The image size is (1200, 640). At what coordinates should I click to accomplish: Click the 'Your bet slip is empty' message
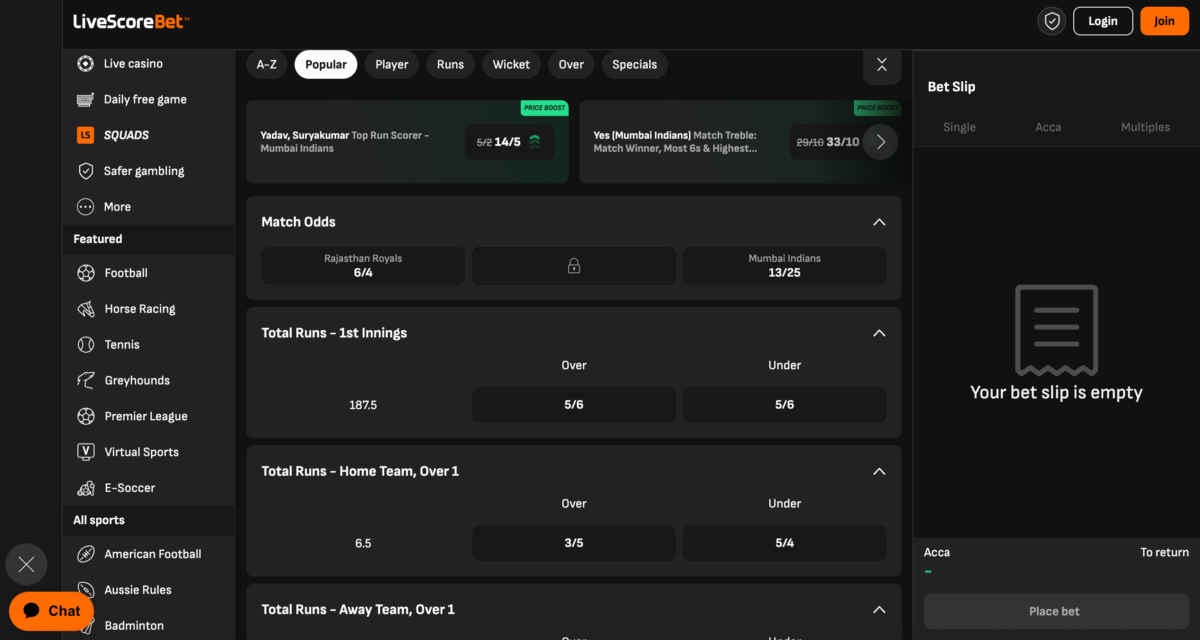1056,393
